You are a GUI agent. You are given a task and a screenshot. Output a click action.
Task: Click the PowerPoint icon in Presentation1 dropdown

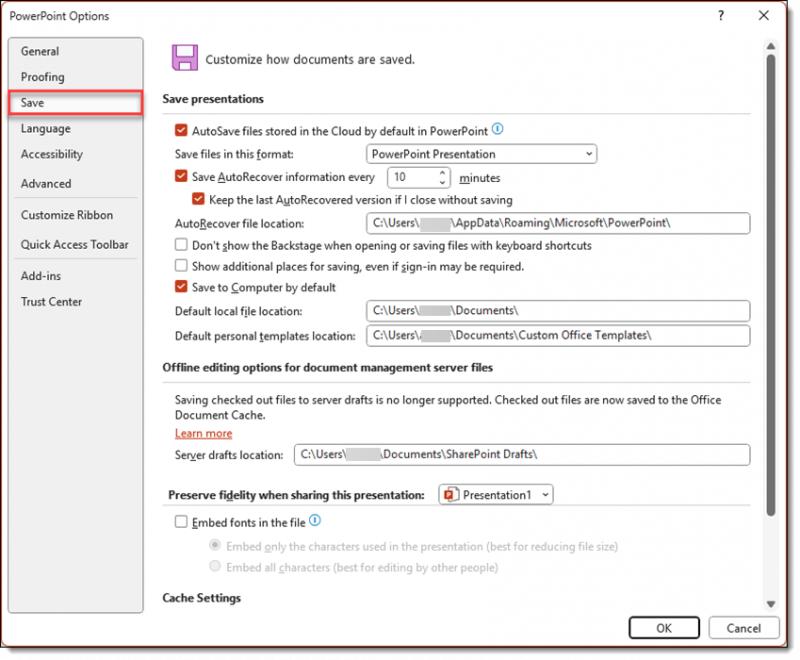452,495
